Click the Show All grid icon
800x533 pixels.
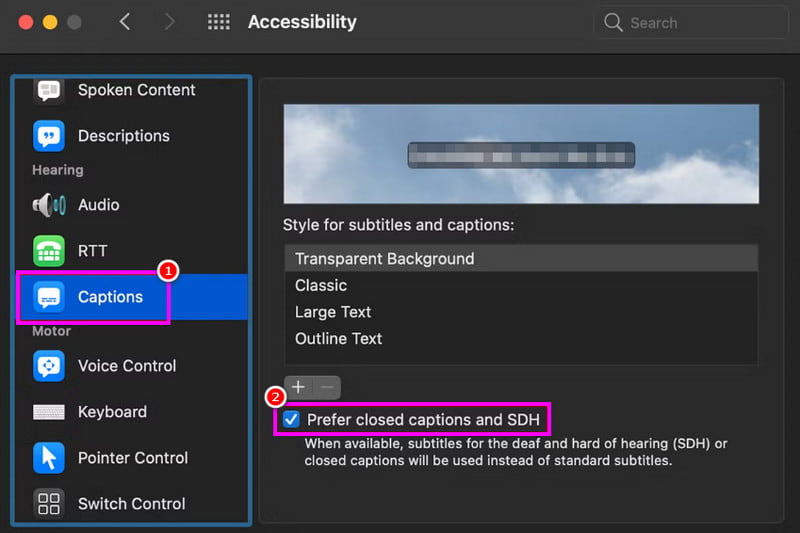(x=219, y=22)
